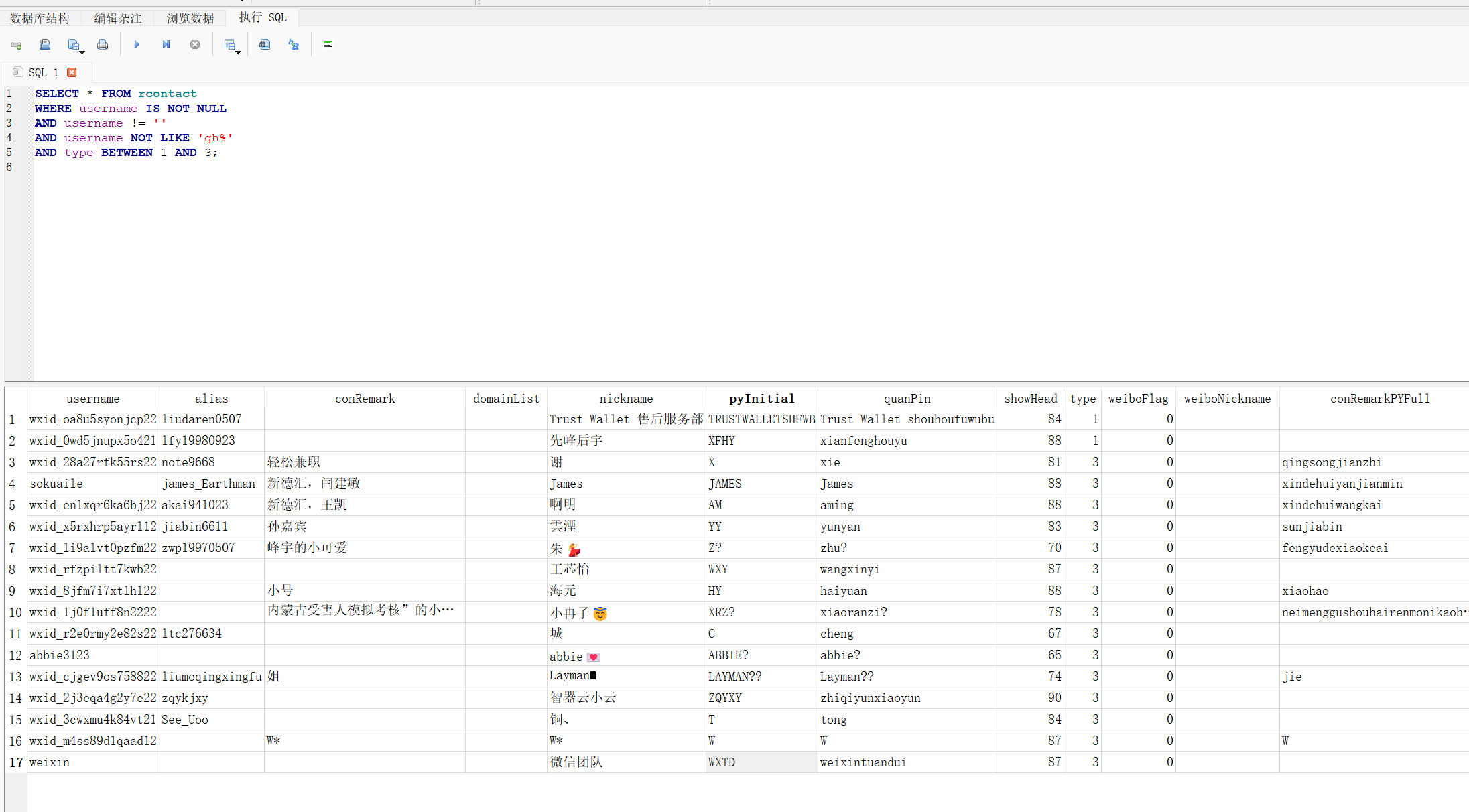Select result row 17 header
Screen dimensions: 1469x812
tap(15, 762)
